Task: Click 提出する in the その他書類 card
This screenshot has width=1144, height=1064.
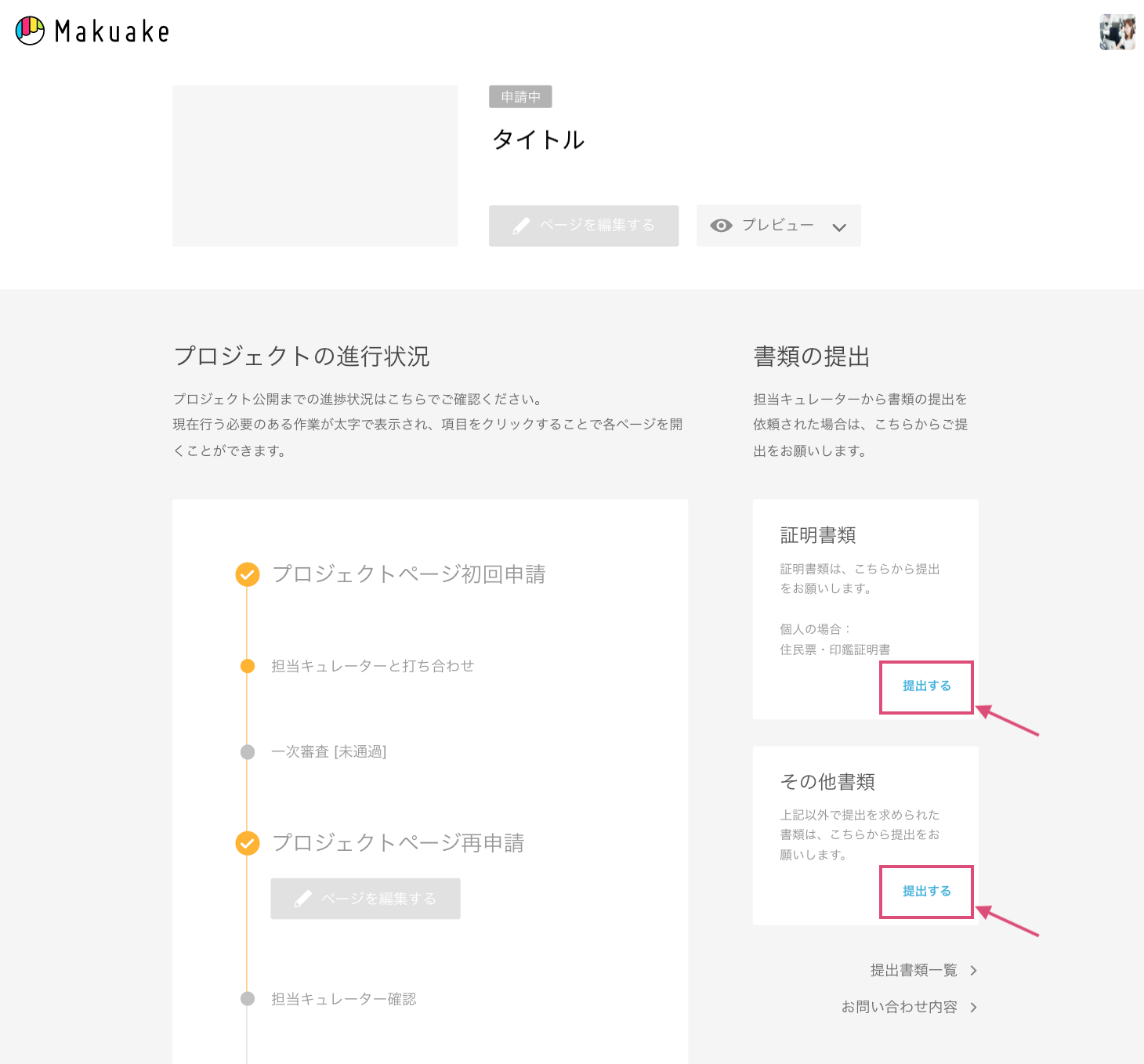Action: click(x=926, y=891)
